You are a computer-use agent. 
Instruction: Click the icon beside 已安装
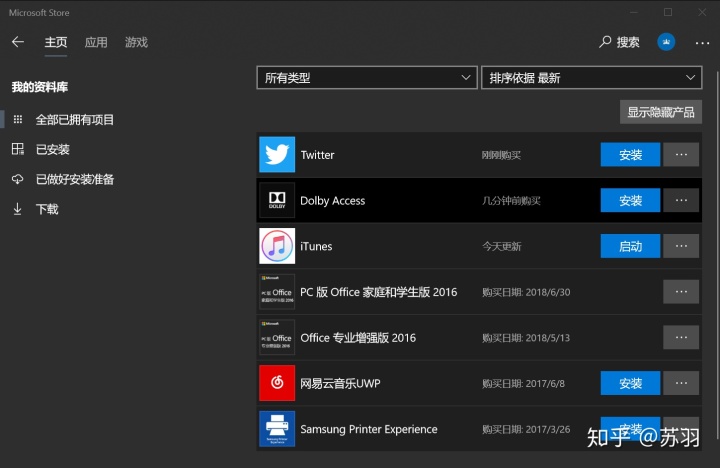[18, 149]
